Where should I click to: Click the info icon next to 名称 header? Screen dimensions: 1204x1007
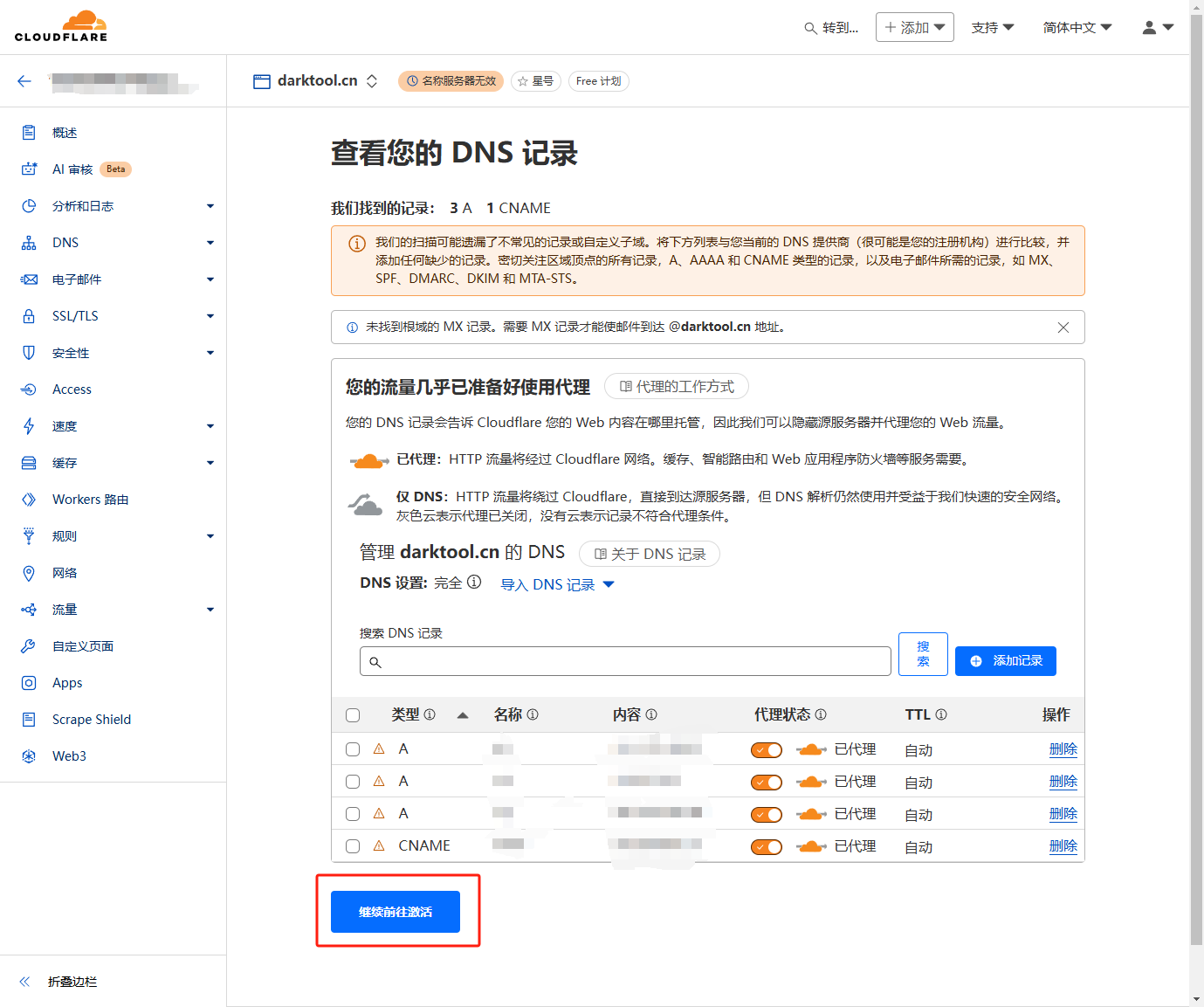533,714
